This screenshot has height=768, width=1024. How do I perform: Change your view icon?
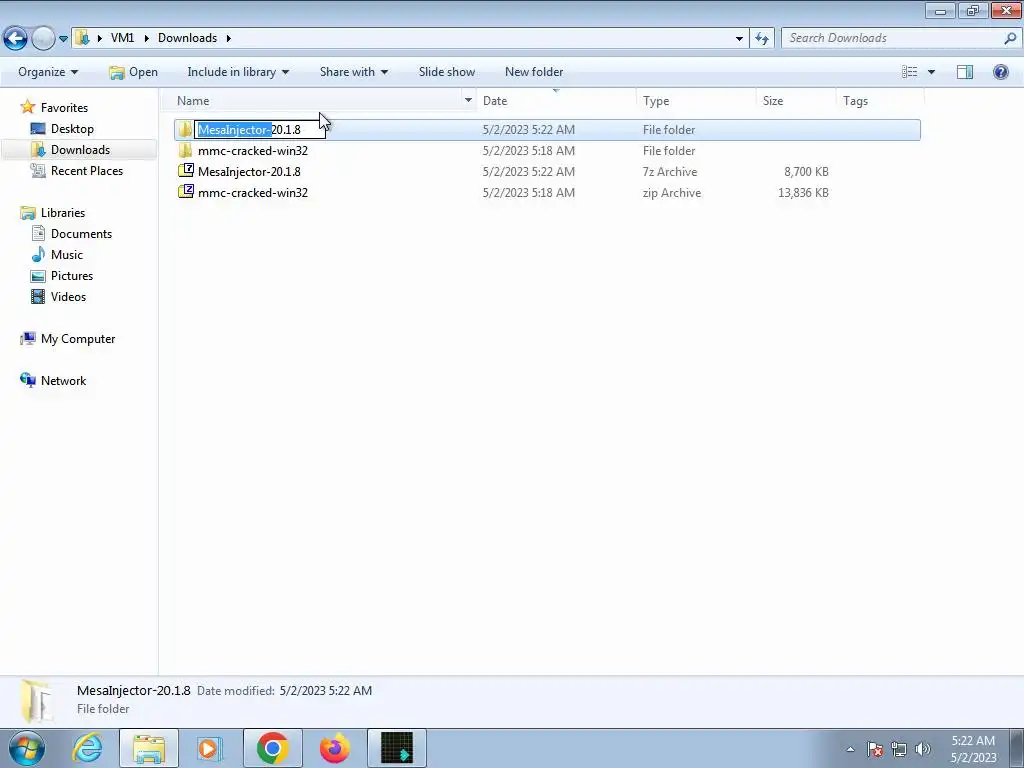pos(910,72)
